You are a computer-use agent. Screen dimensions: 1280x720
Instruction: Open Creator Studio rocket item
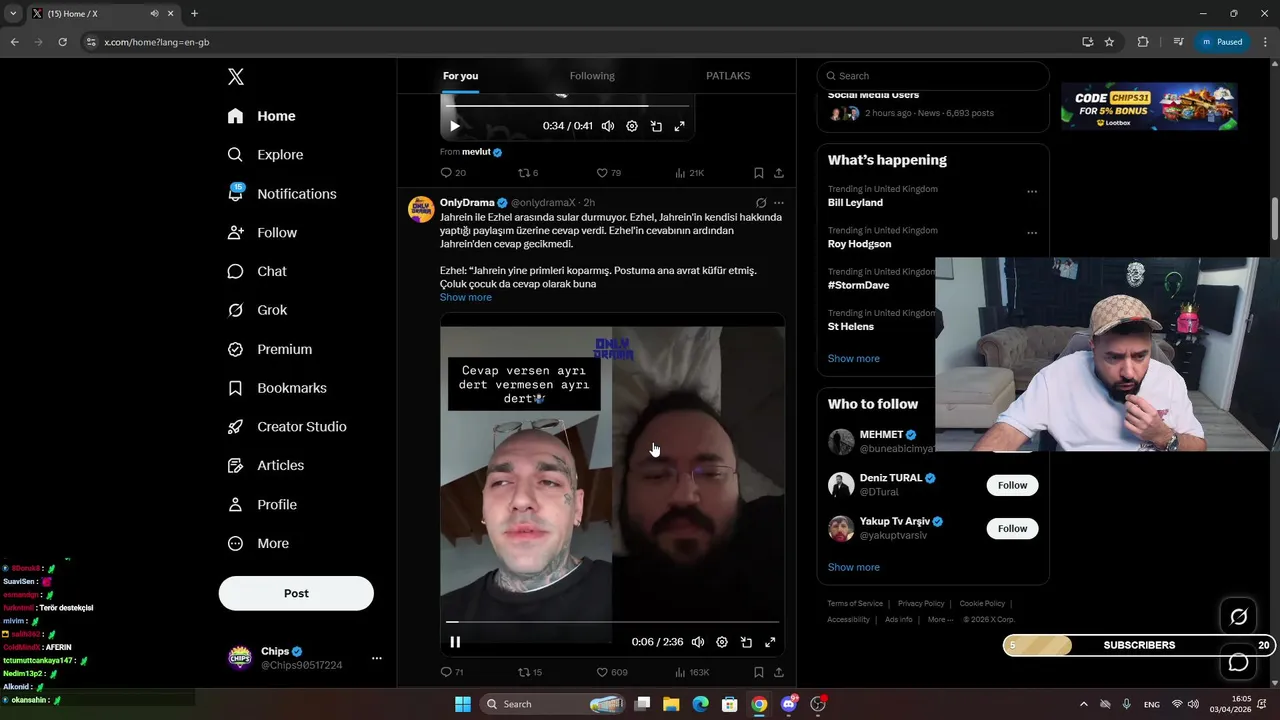[287, 426]
